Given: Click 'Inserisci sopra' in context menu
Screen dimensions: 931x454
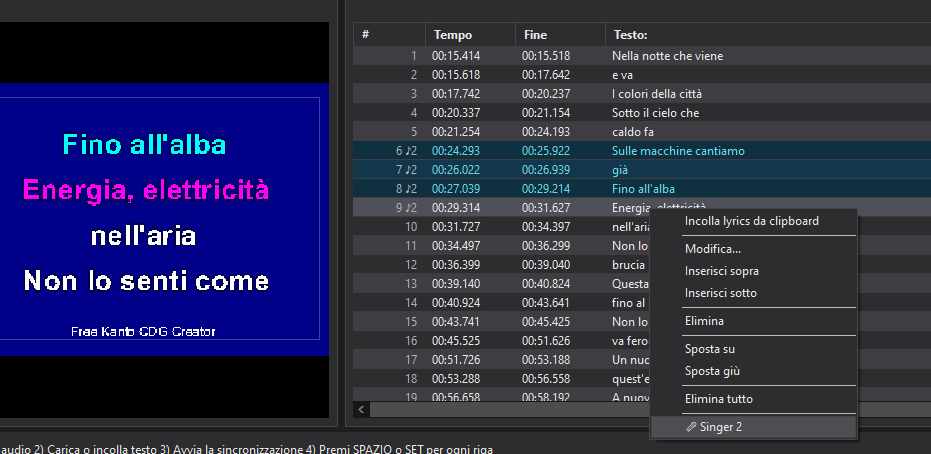Looking at the screenshot, I should [721, 271].
